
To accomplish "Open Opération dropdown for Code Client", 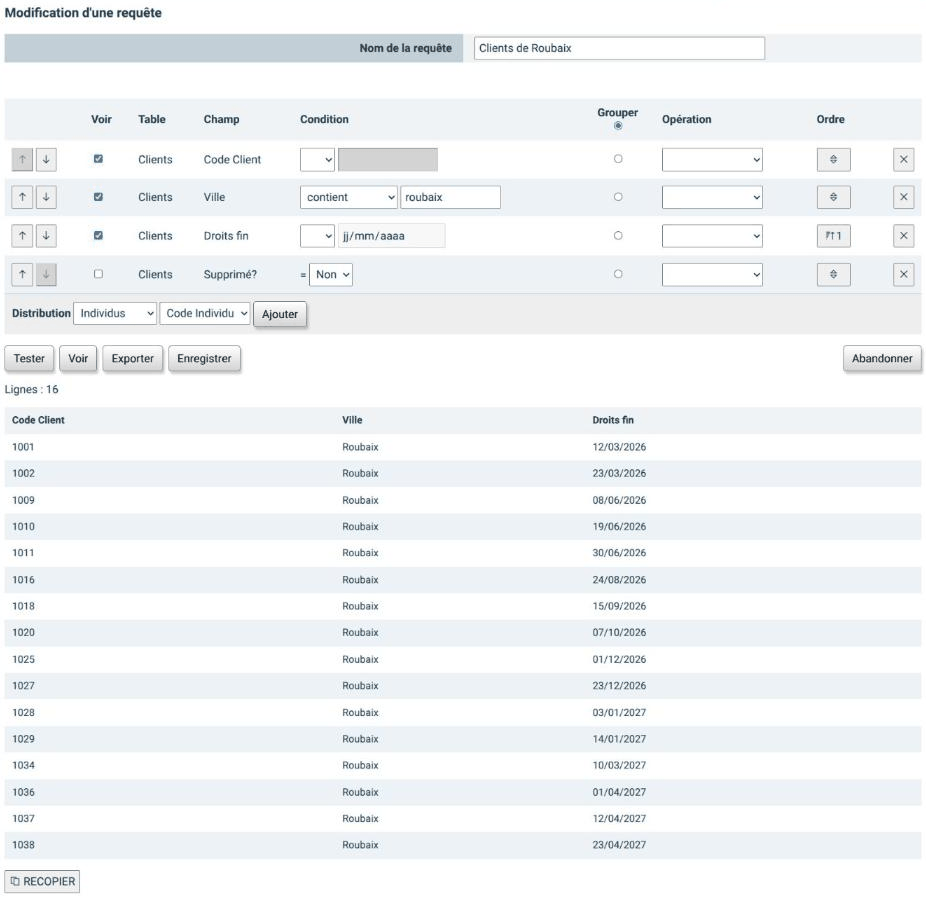I will (712, 159).
